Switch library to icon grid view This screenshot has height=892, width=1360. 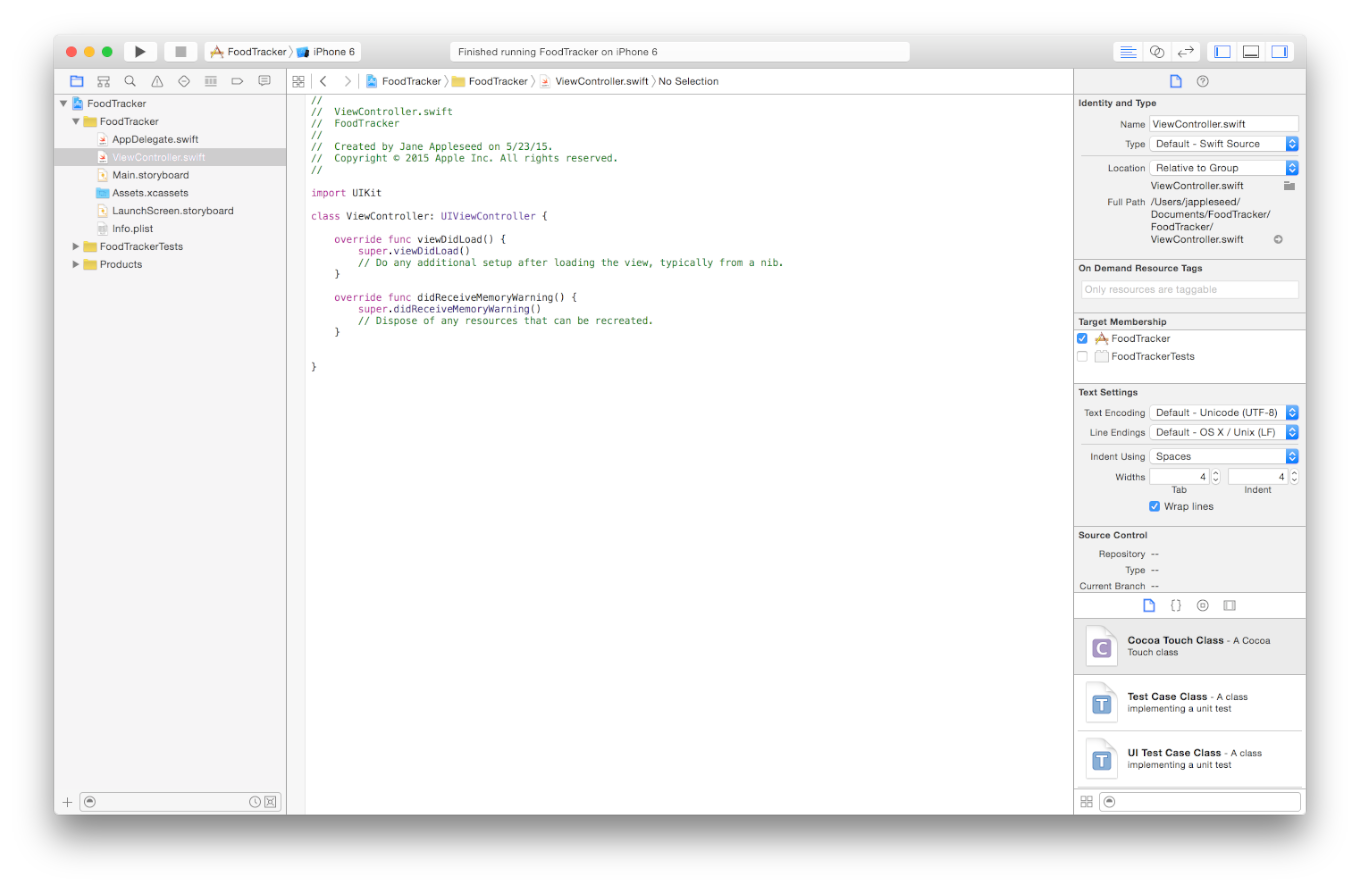(1087, 802)
